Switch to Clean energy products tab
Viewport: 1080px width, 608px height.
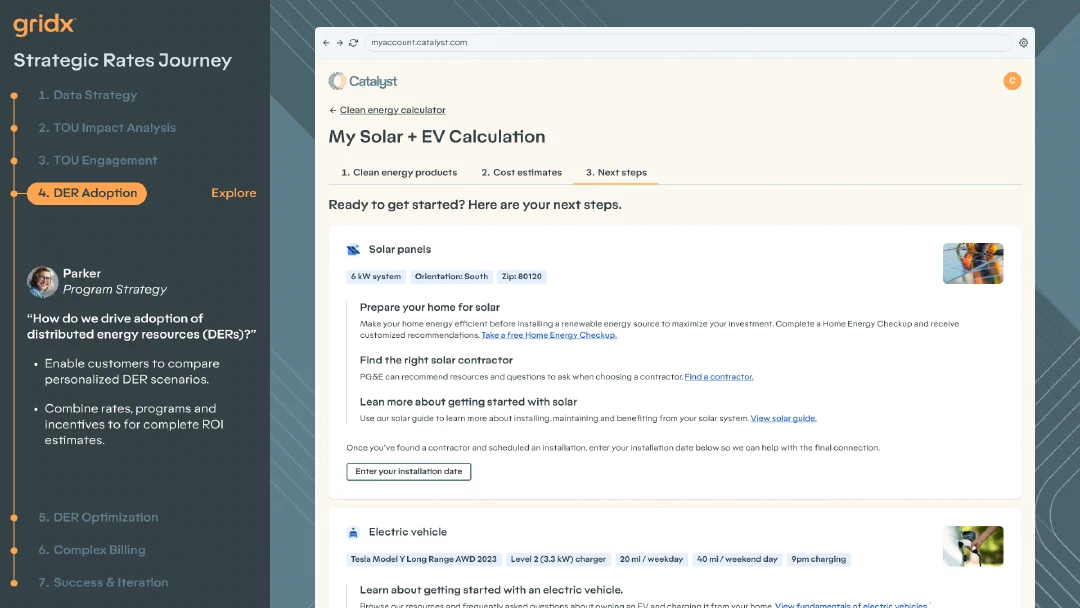tap(399, 173)
